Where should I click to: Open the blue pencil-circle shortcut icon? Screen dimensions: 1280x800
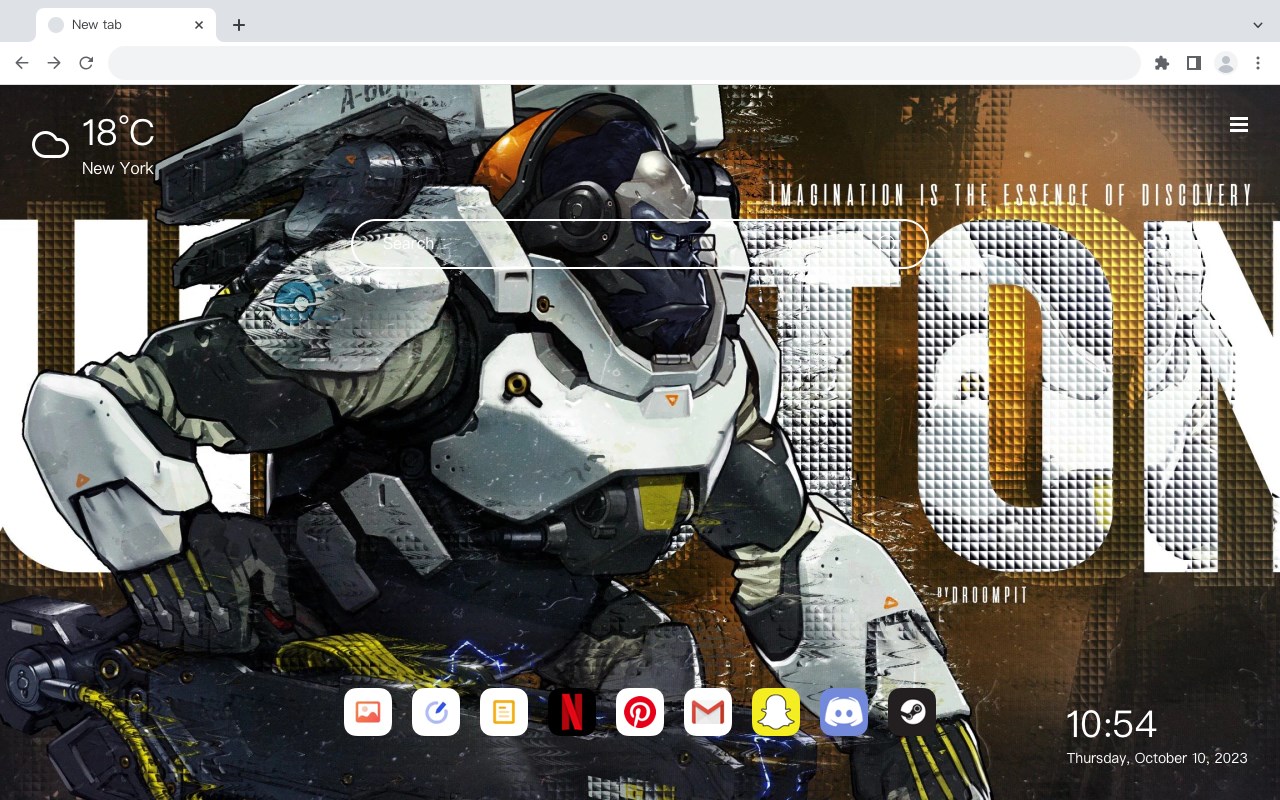coord(436,712)
